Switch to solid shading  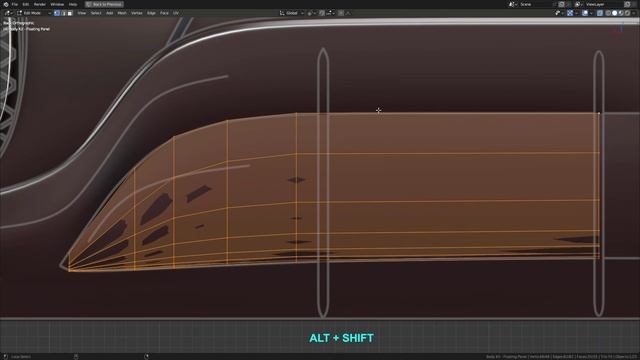click(x=615, y=13)
